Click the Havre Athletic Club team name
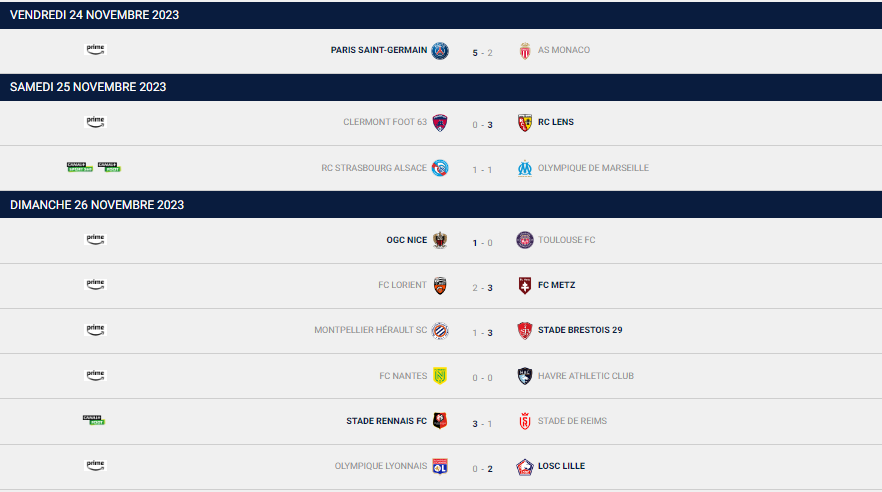Viewport: 882px width, 492px height. coord(586,376)
